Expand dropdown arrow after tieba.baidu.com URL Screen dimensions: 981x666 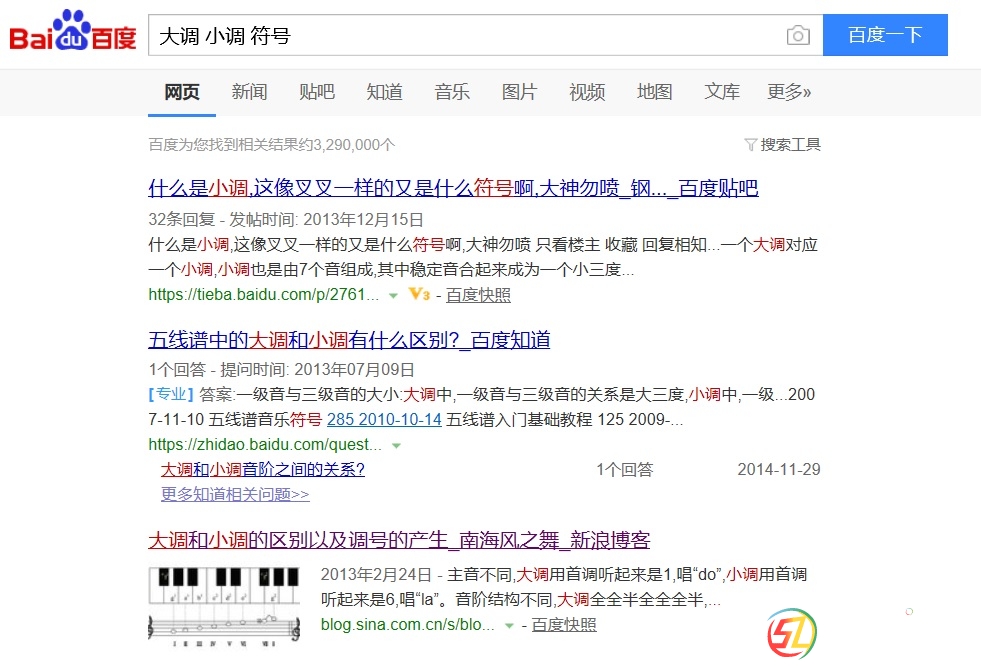[x=393, y=296]
